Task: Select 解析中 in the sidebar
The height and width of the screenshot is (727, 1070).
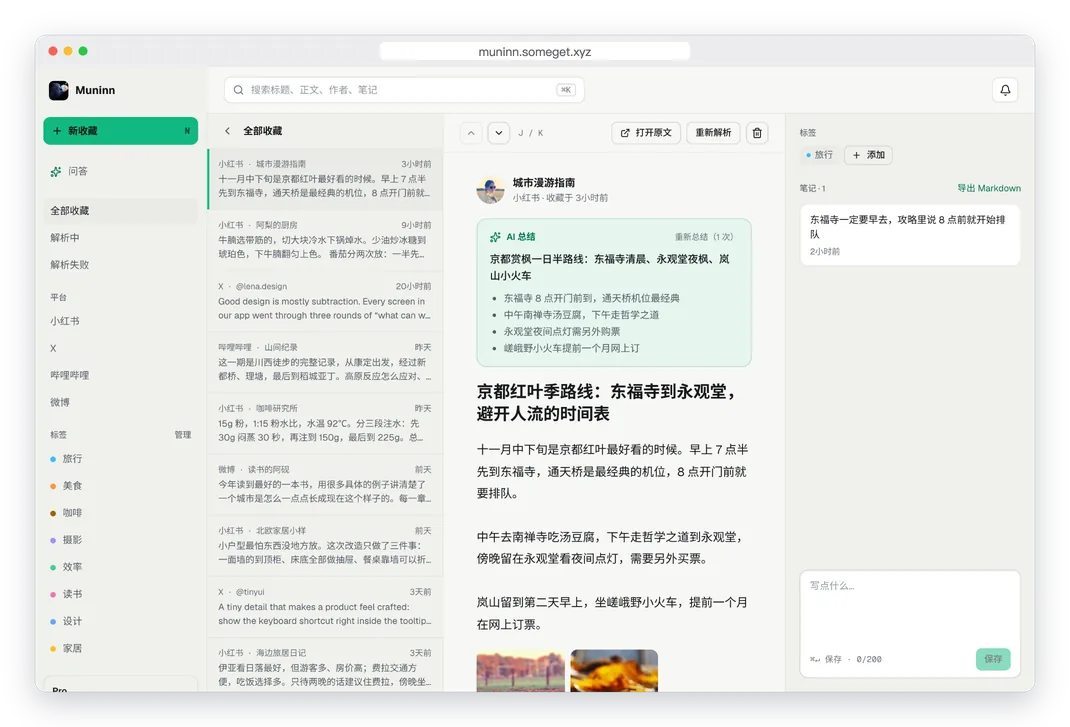Action: coord(121,238)
